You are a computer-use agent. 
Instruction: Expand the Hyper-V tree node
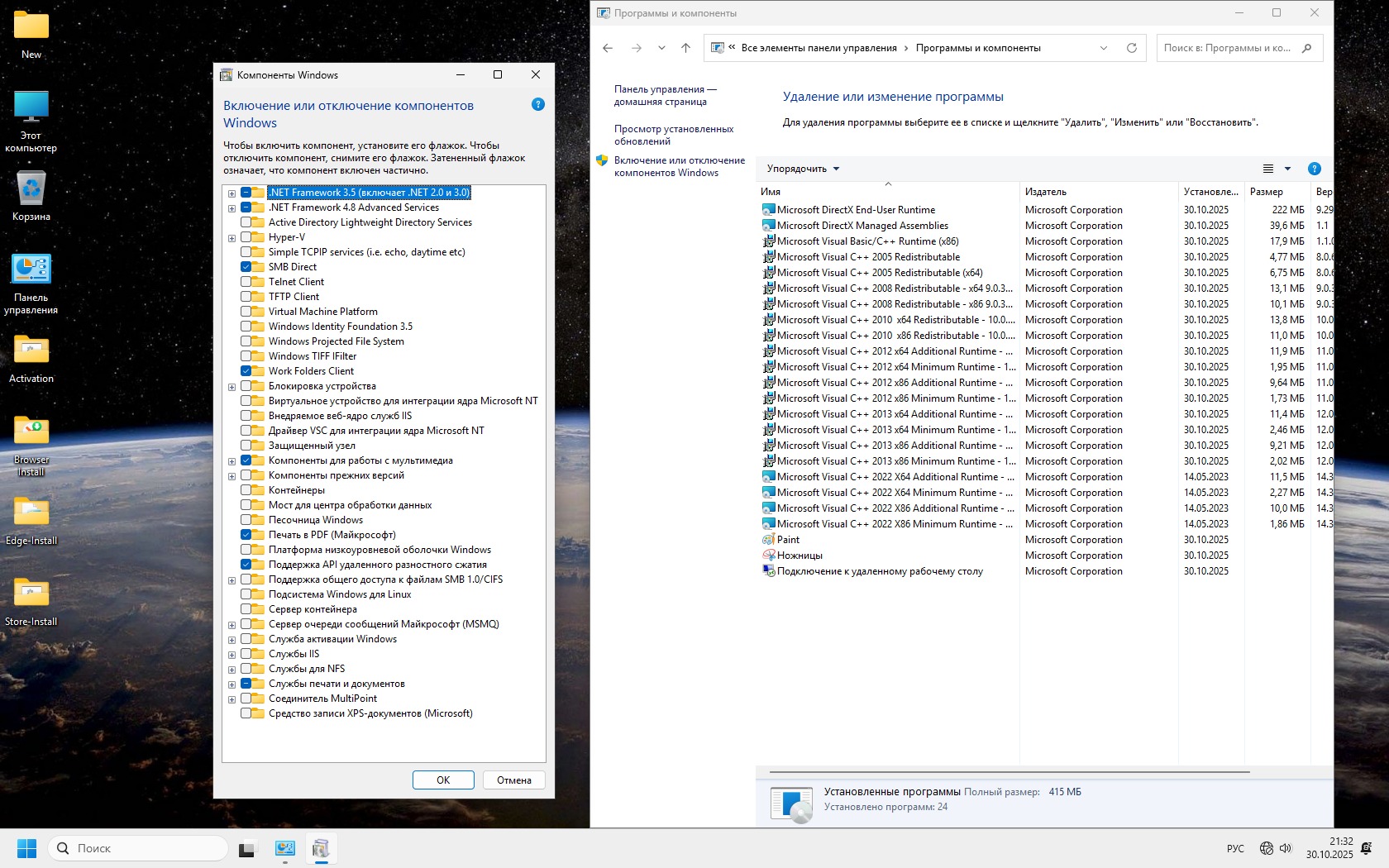tap(231, 238)
